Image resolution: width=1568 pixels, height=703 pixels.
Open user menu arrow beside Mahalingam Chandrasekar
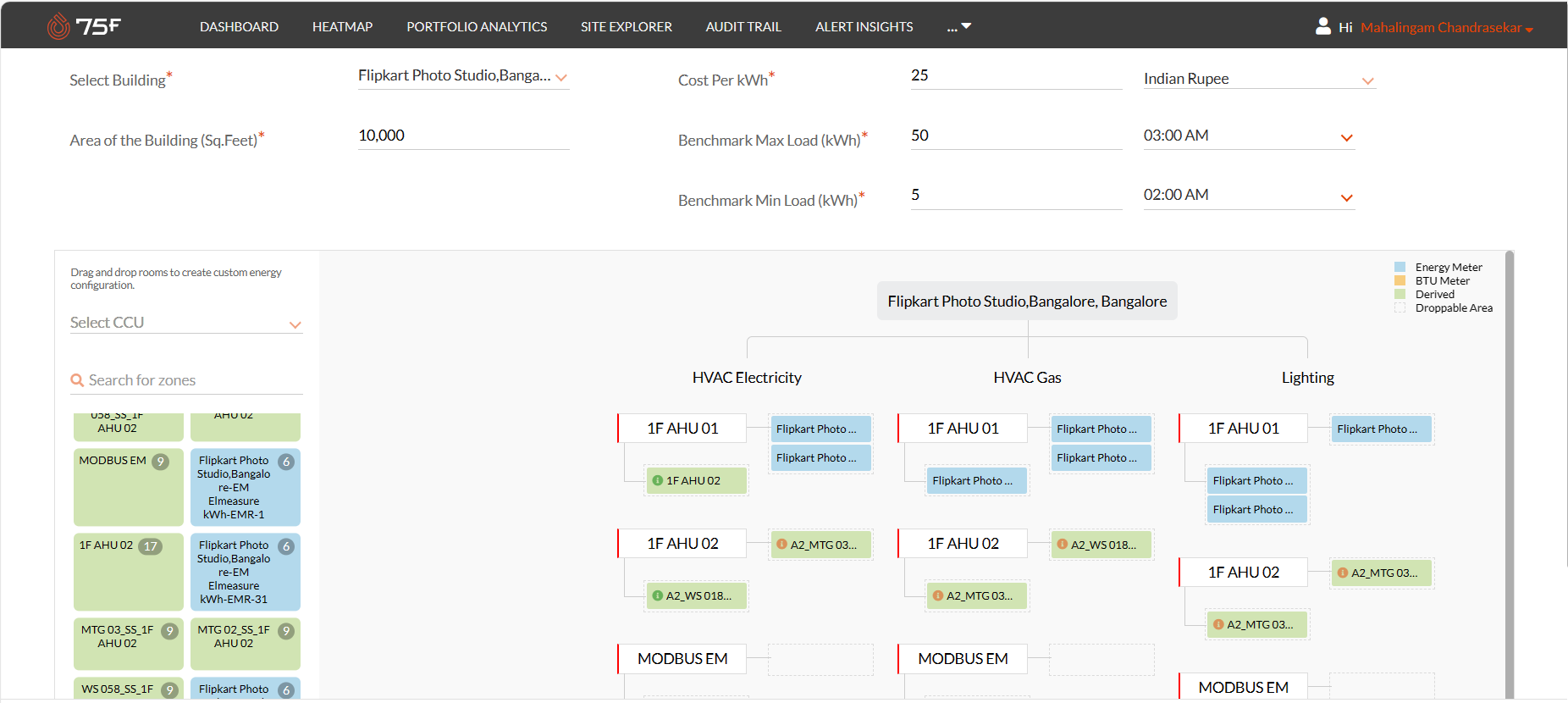point(1529,29)
